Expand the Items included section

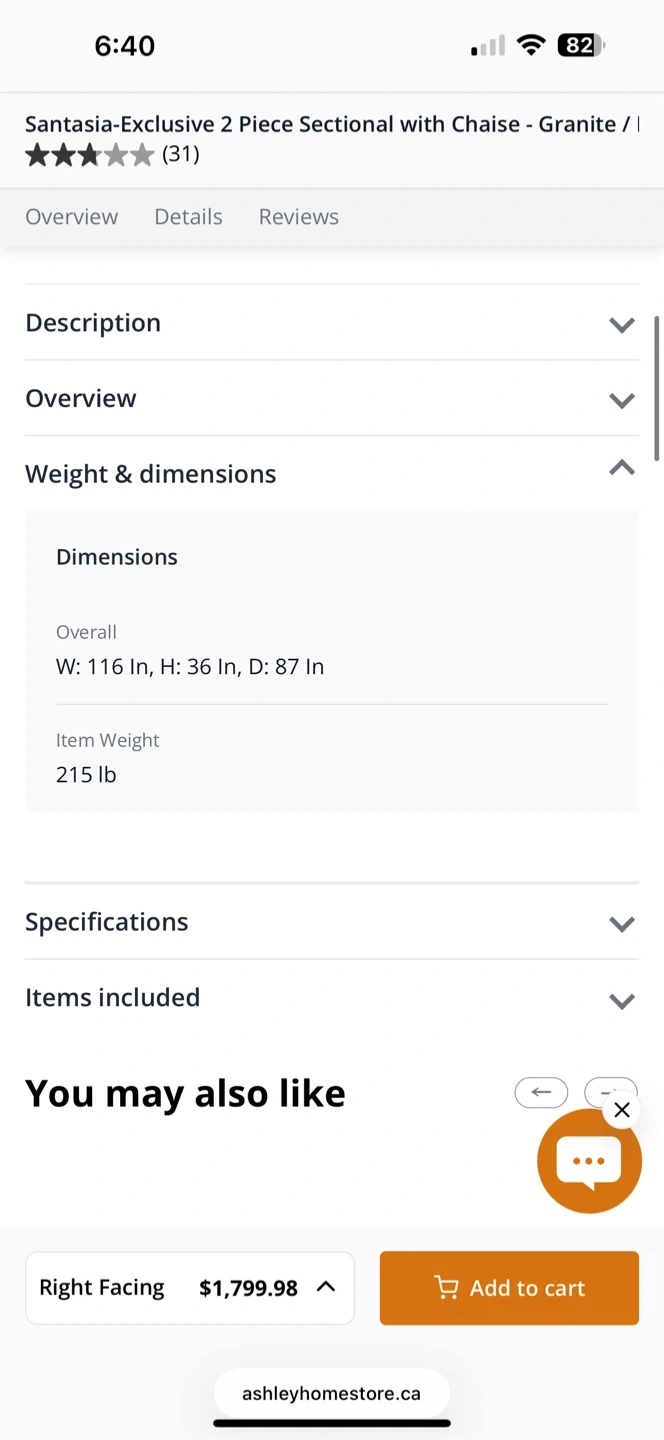[331, 998]
